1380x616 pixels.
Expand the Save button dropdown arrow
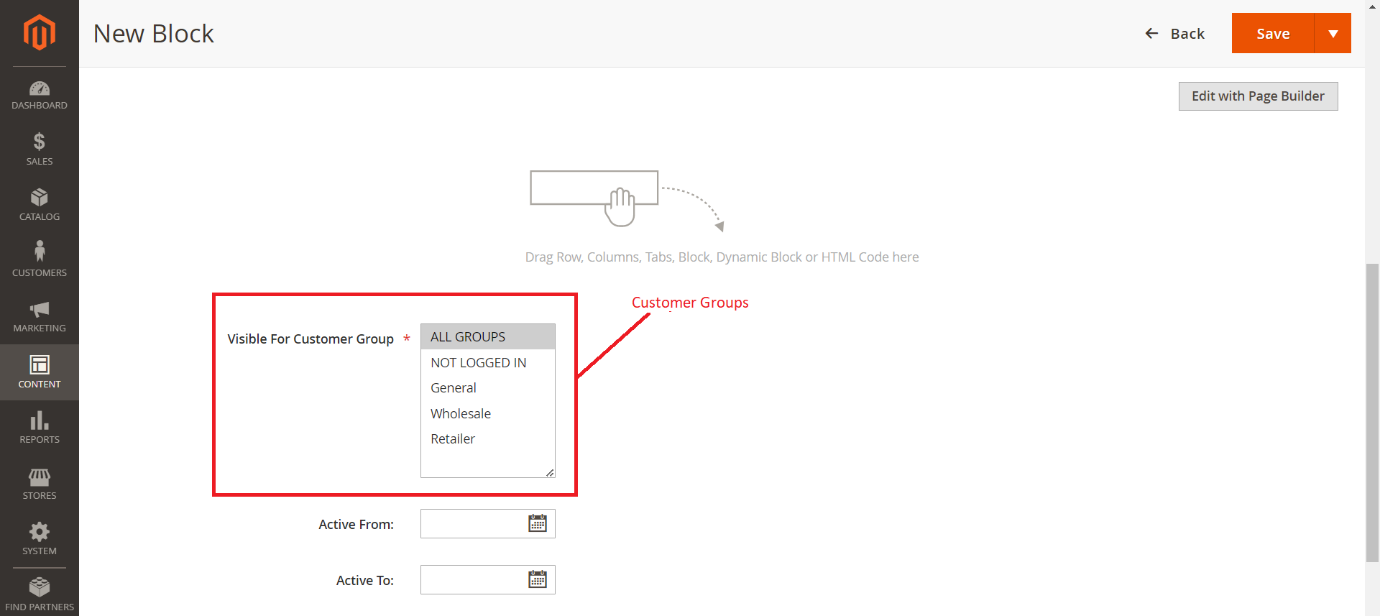point(1332,33)
